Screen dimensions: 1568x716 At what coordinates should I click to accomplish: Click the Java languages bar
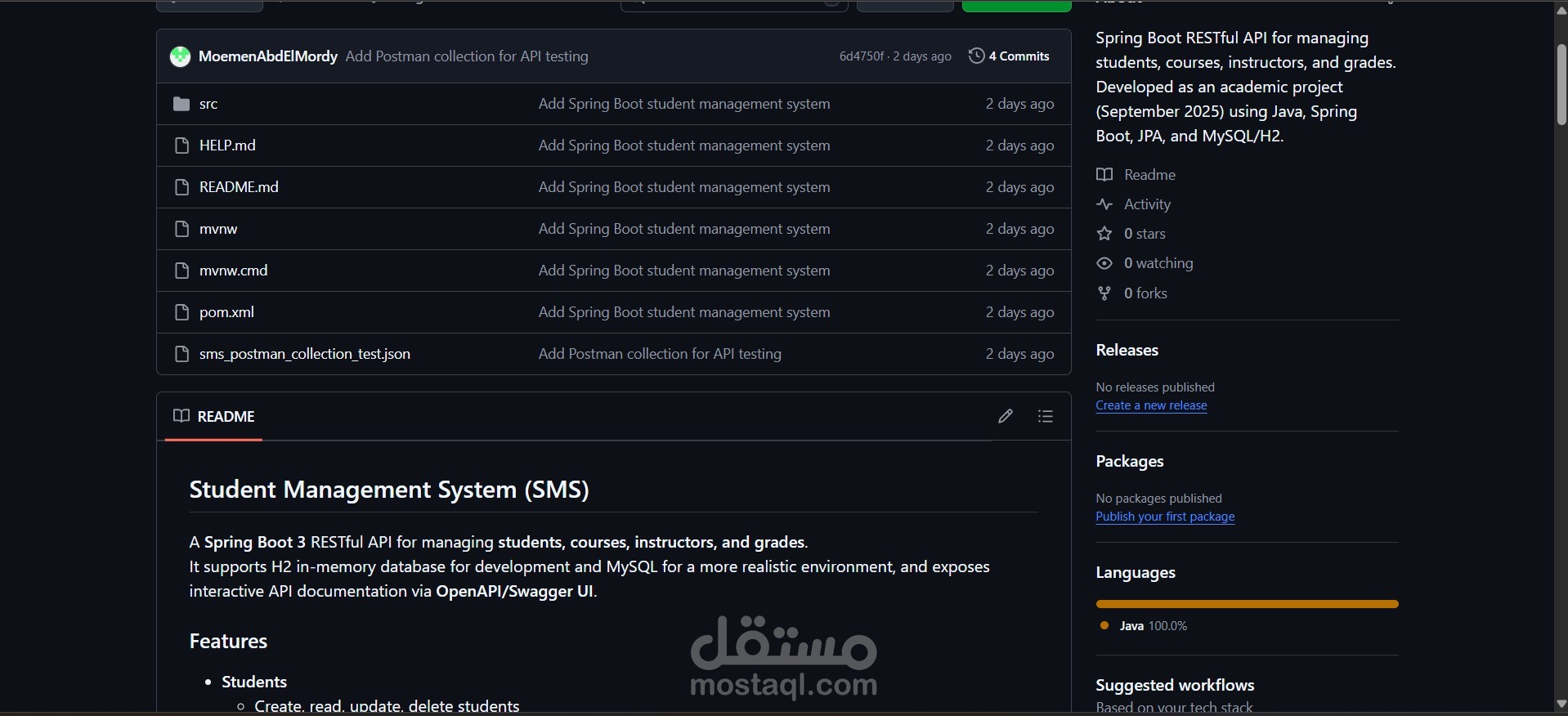[x=1247, y=604]
